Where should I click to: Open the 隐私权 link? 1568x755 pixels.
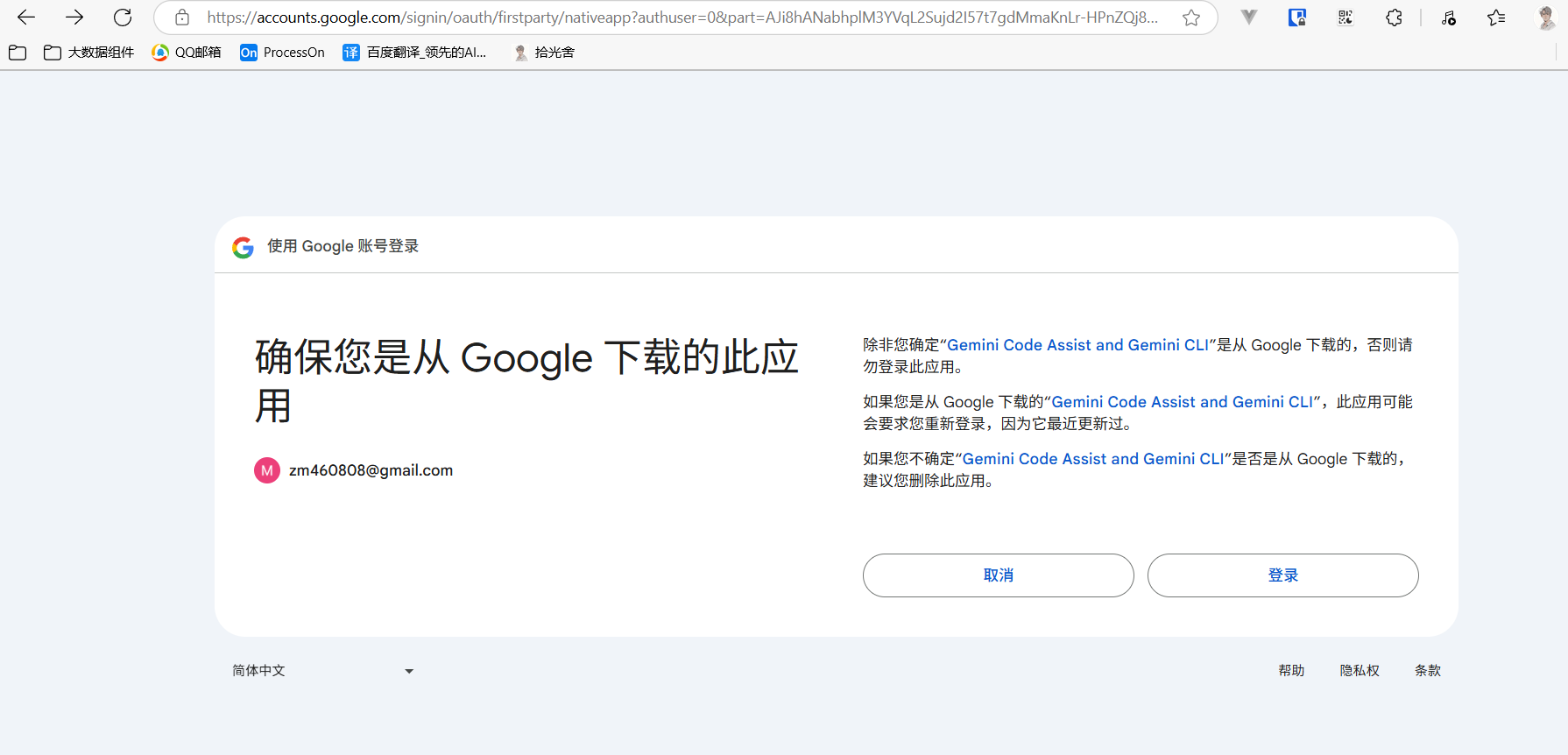(1360, 671)
